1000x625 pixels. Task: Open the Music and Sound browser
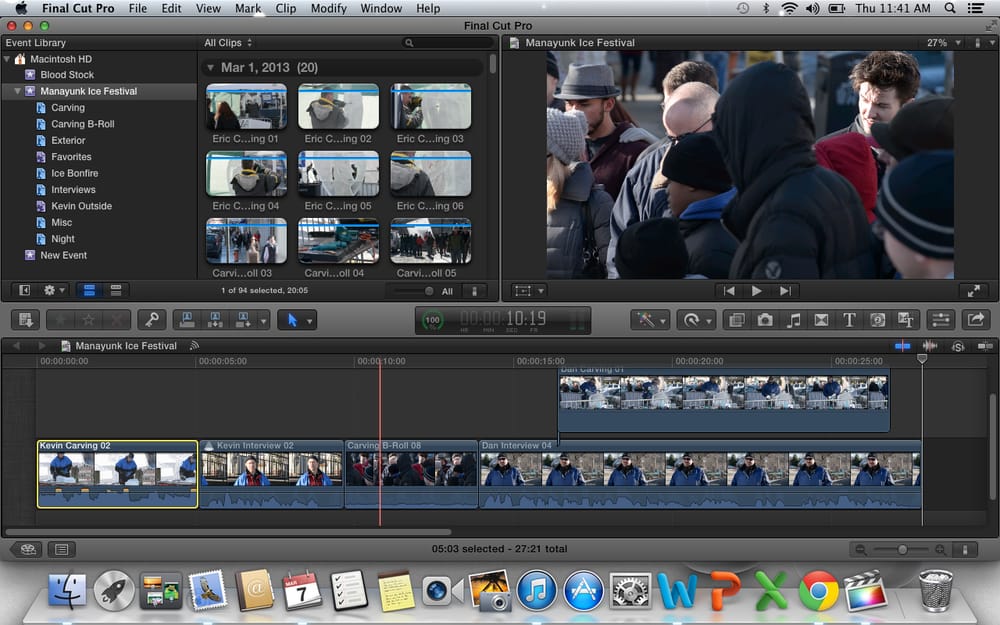click(793, 320)
